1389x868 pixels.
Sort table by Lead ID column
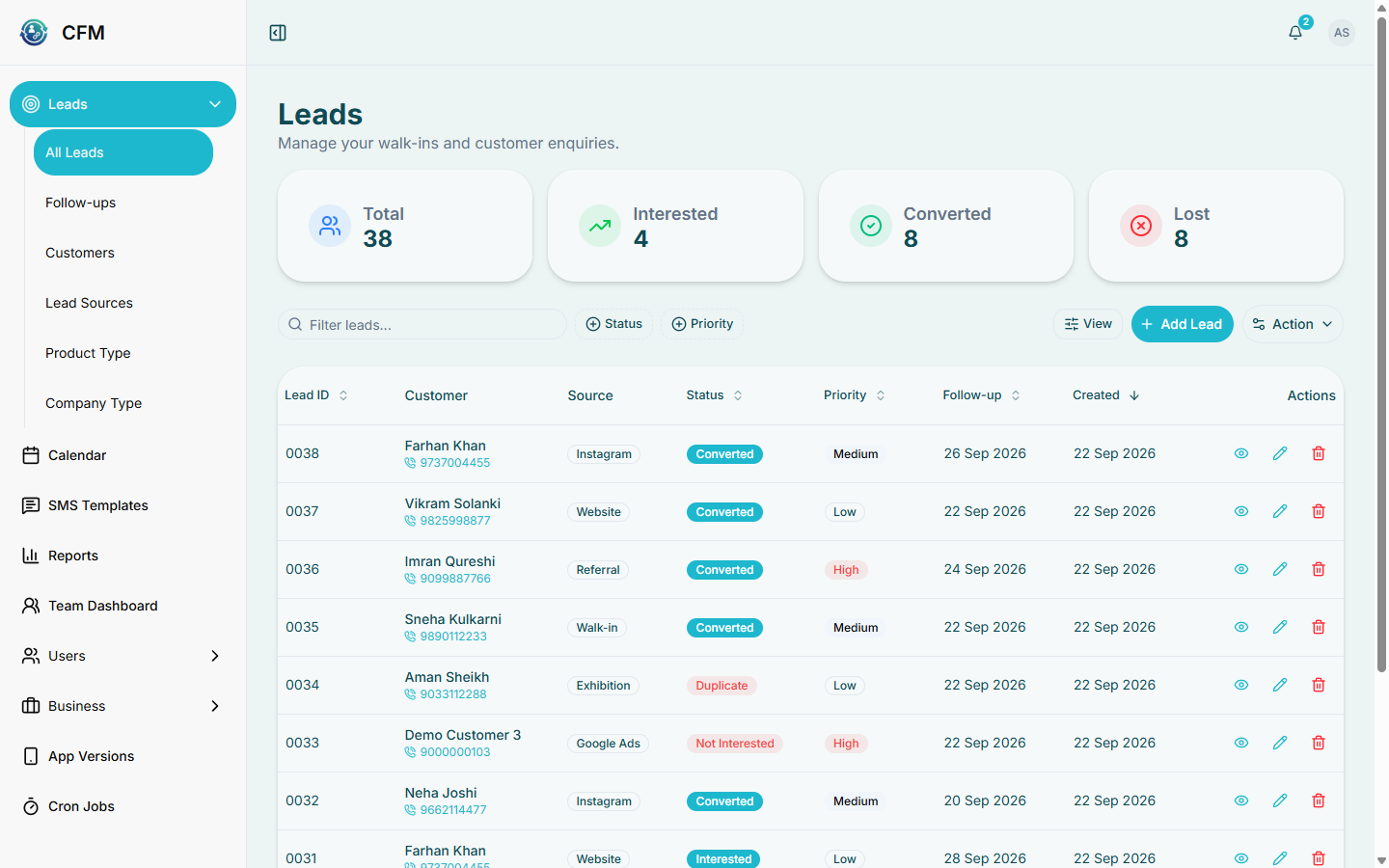316,395
